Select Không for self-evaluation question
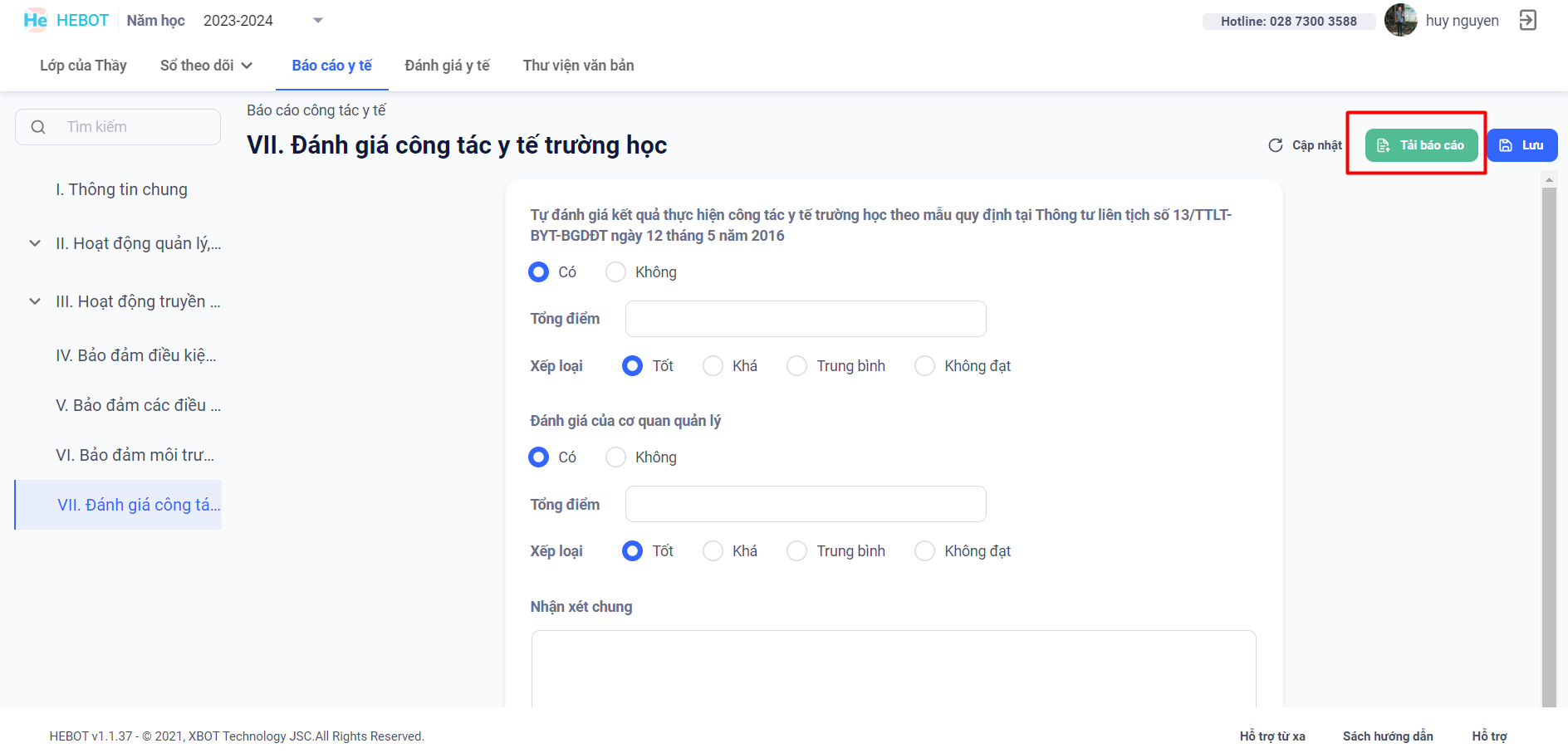Image resolution: width=1568 pixels, height=753 pixels. click(x=615, y=272)
